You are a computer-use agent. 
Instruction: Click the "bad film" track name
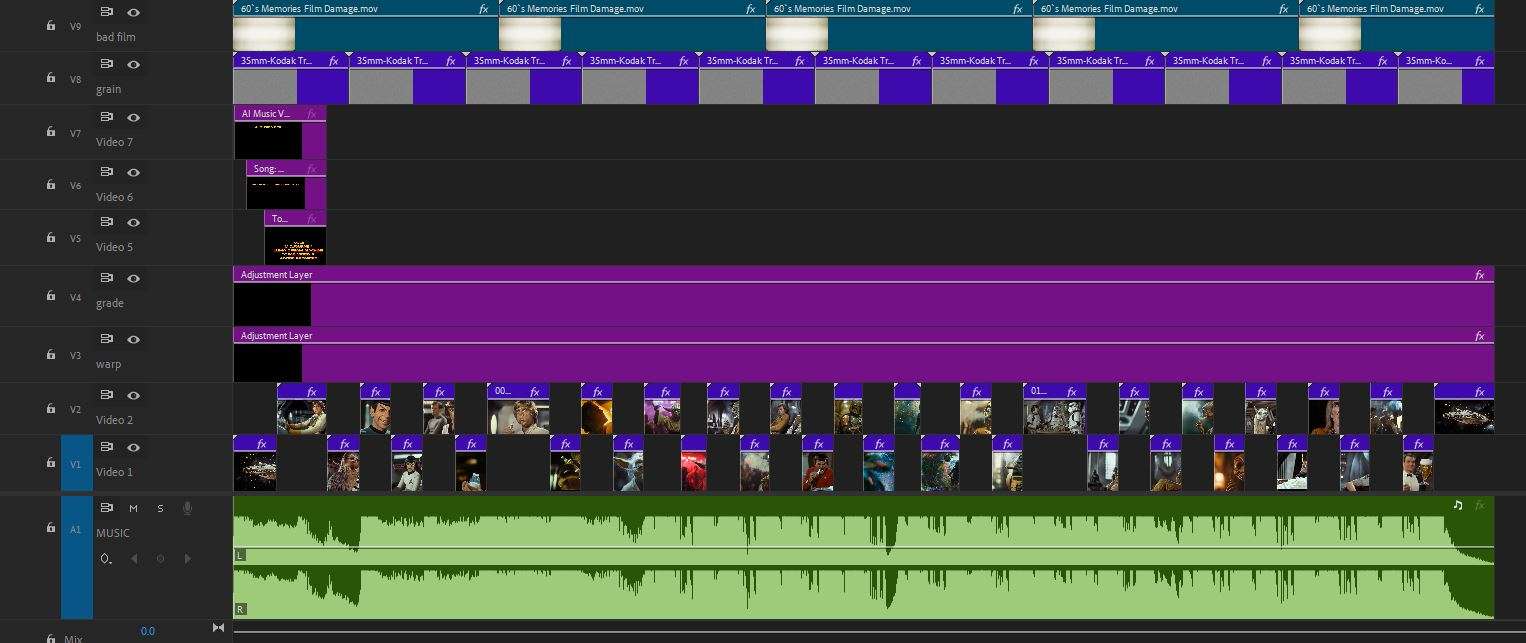pyautogui.click(x=115, y=37)
